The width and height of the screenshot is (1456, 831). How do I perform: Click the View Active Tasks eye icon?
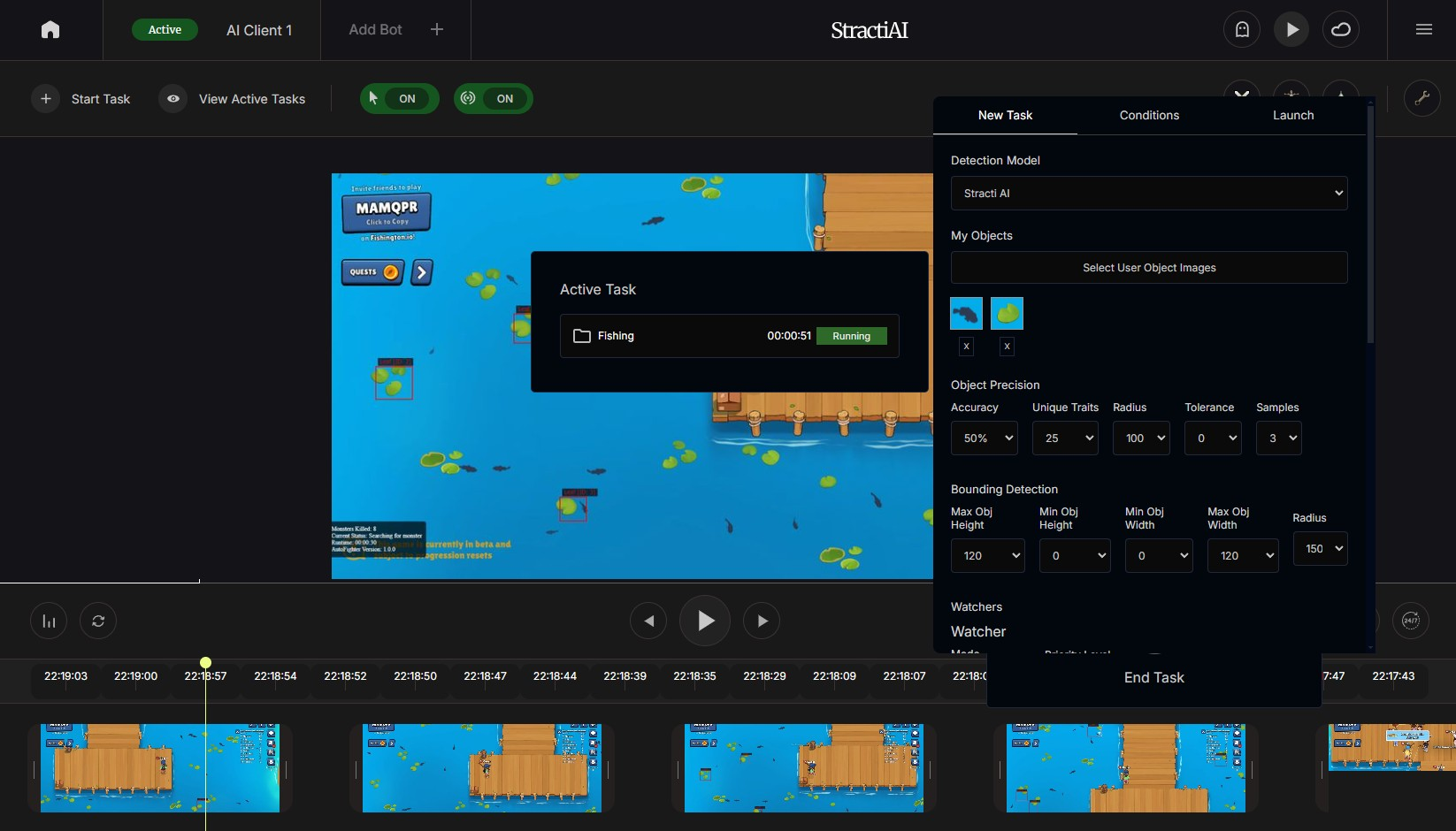[x=173, y=98]
